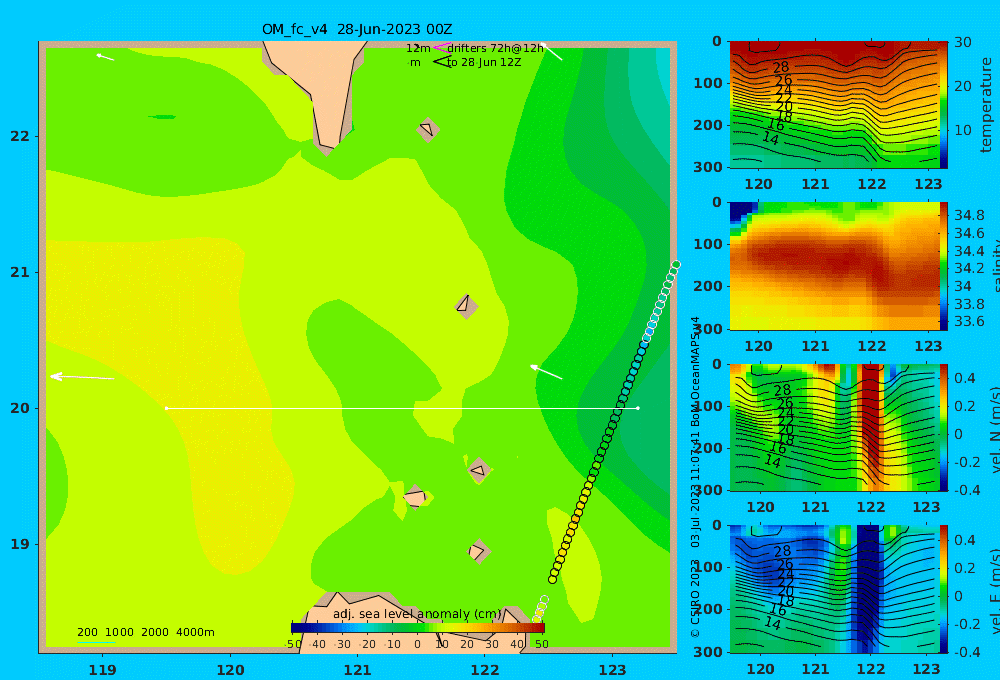Open the vel. E section panel
Image resolution: width=1000 pixels, height=680 pixels.
[x=834, y=589]
